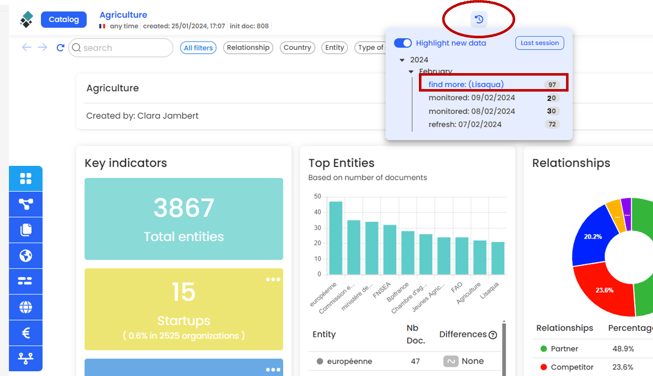Click the app logo icon
Screen dimensions: 653x376
[27, 19]
